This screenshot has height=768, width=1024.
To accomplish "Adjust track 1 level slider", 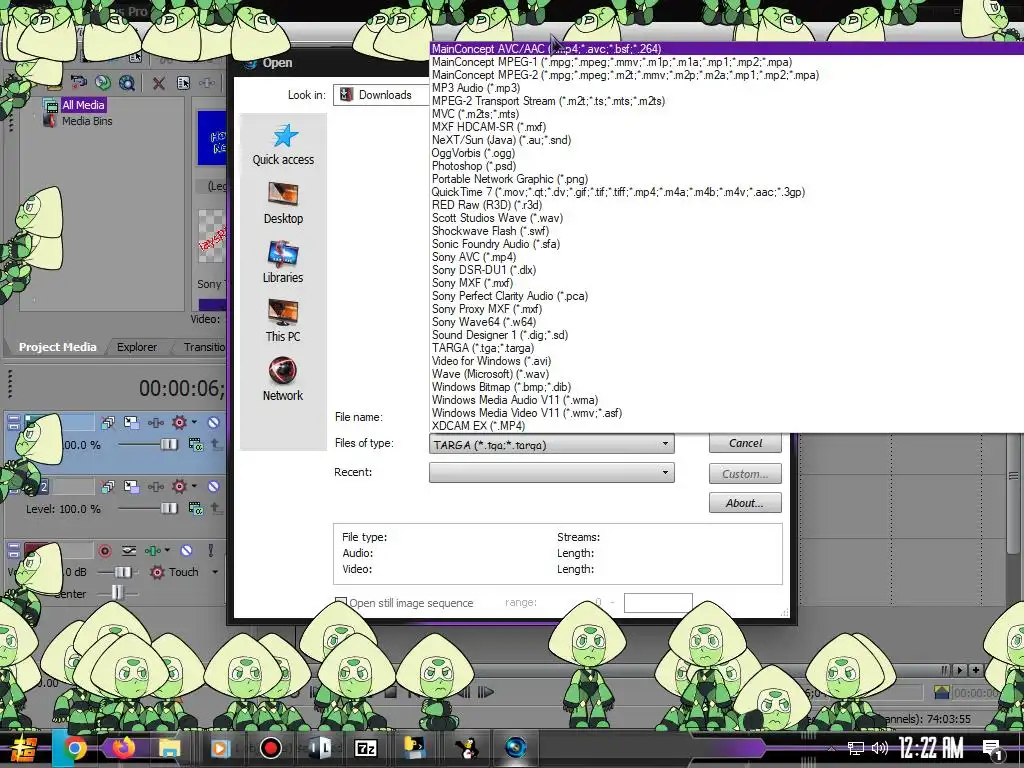I will pos(168,445).
